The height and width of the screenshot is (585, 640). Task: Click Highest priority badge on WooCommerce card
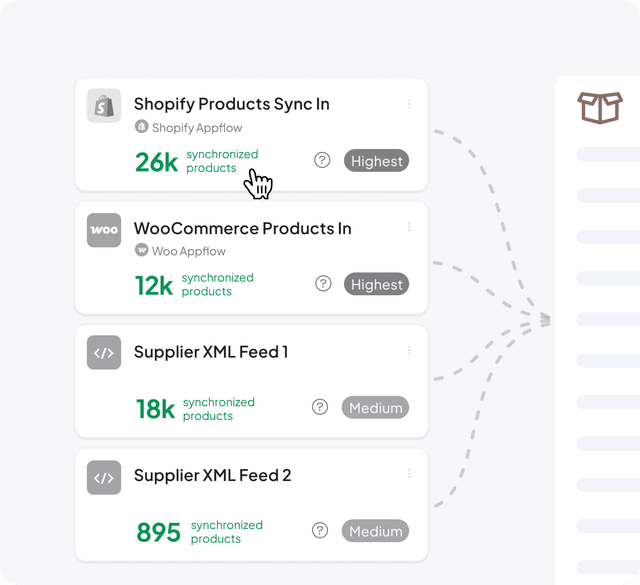376,284
